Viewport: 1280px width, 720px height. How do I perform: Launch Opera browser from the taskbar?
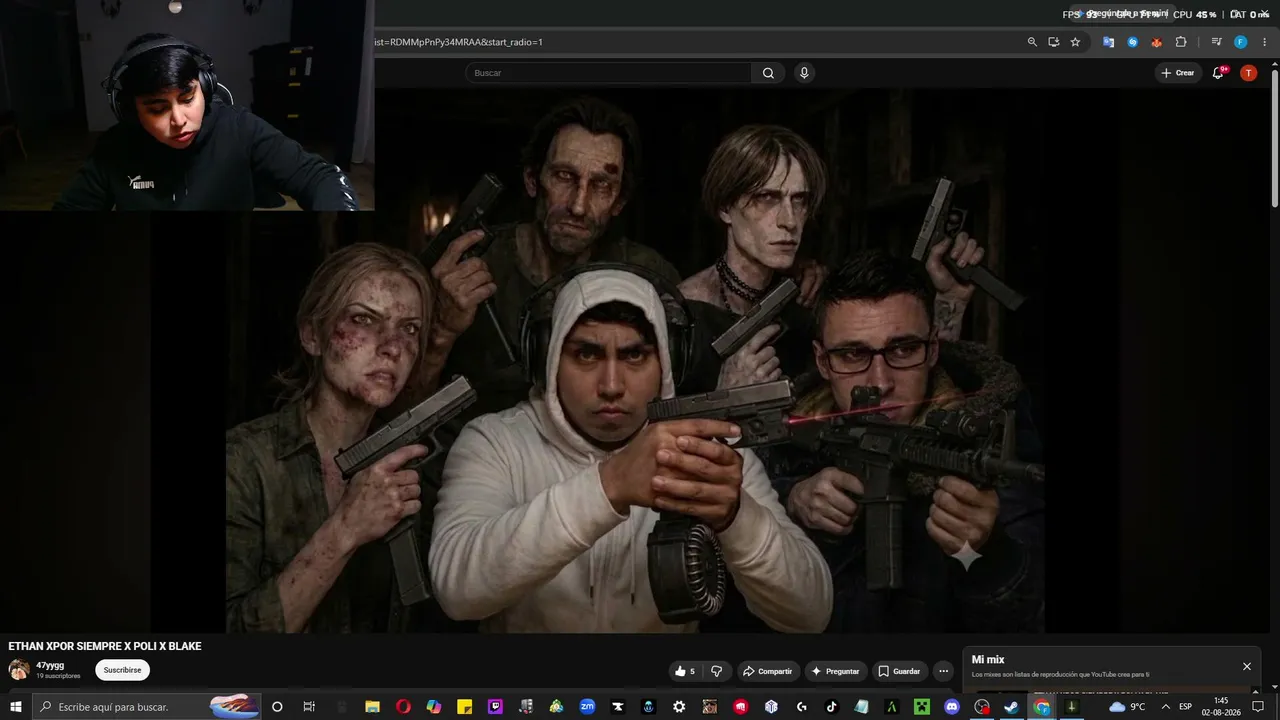(x=403, y=707)
